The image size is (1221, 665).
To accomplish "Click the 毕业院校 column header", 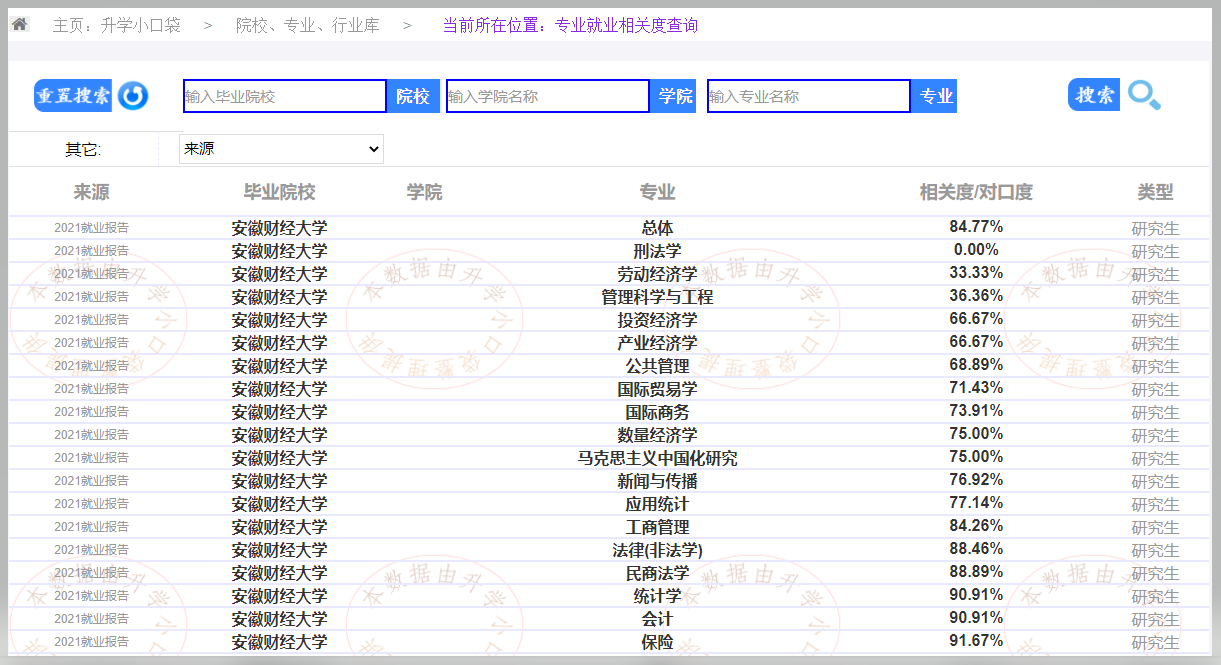I will (279, 192).
